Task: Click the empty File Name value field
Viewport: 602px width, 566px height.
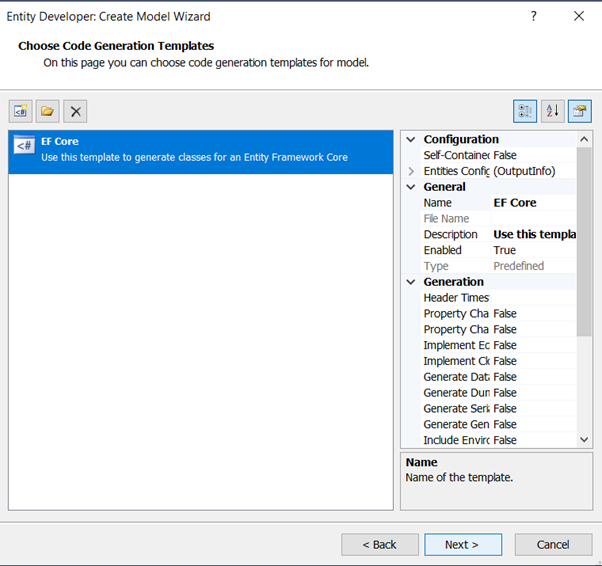Action: [x=533, y=218]
